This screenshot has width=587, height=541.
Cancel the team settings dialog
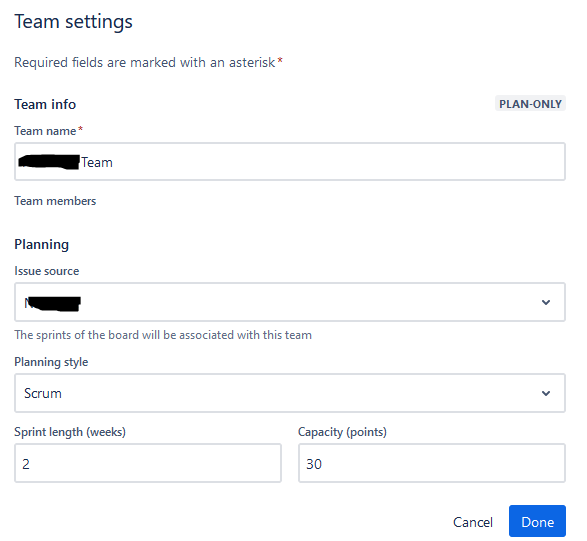(472, 522)
